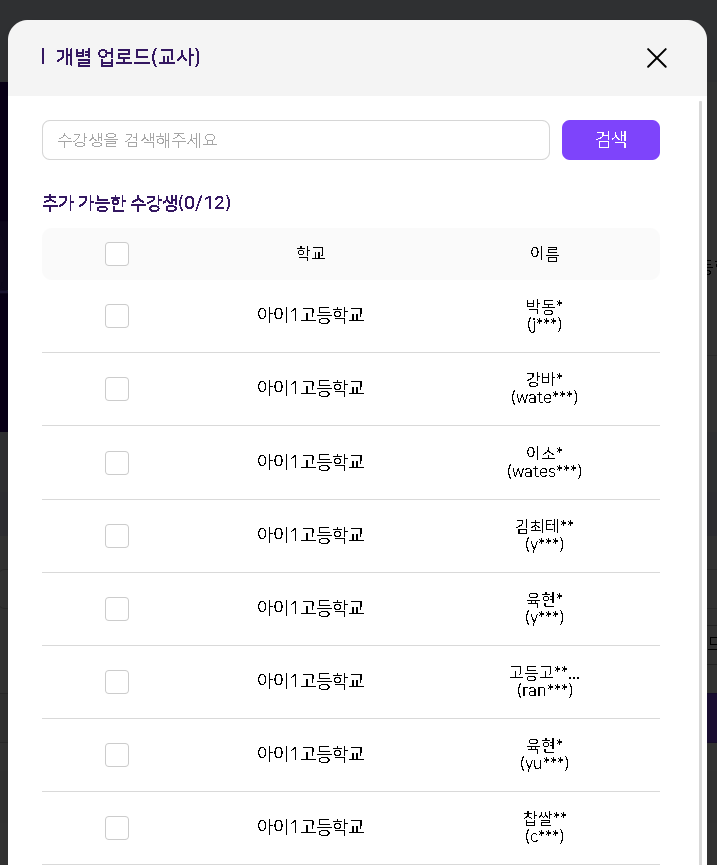Close the 개별 업로드(교사) dialog
717x865 pixels.
coord(656,58)
